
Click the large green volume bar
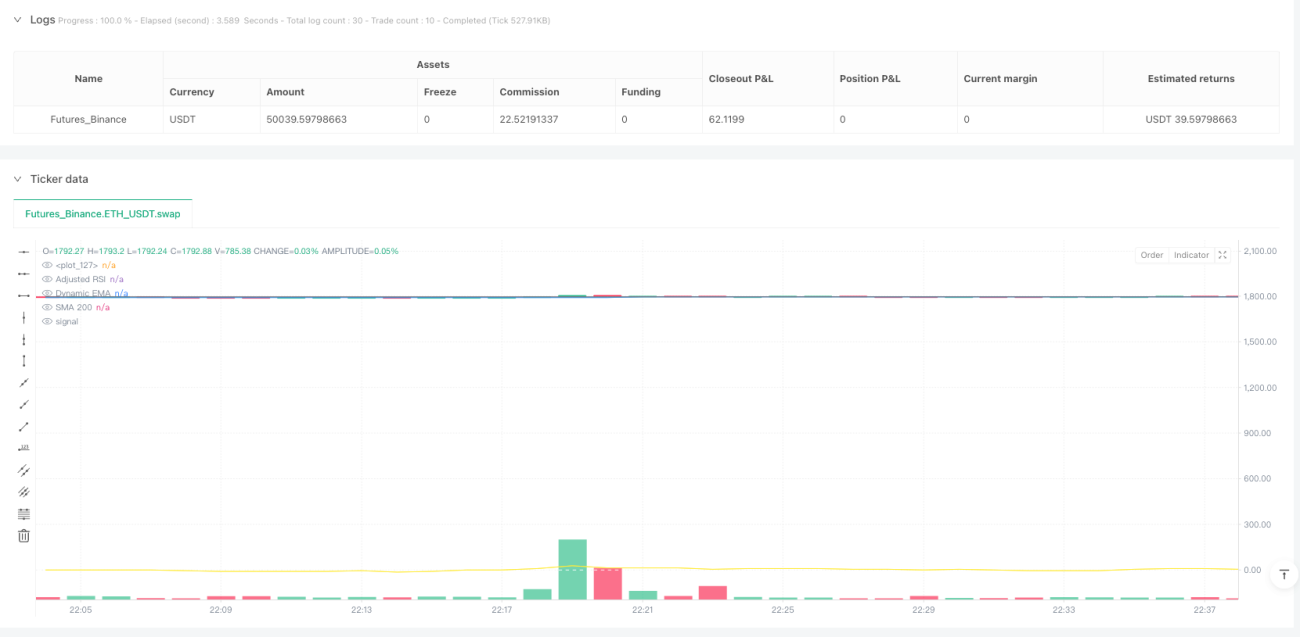pyautogui.click(x=572, y=569)
